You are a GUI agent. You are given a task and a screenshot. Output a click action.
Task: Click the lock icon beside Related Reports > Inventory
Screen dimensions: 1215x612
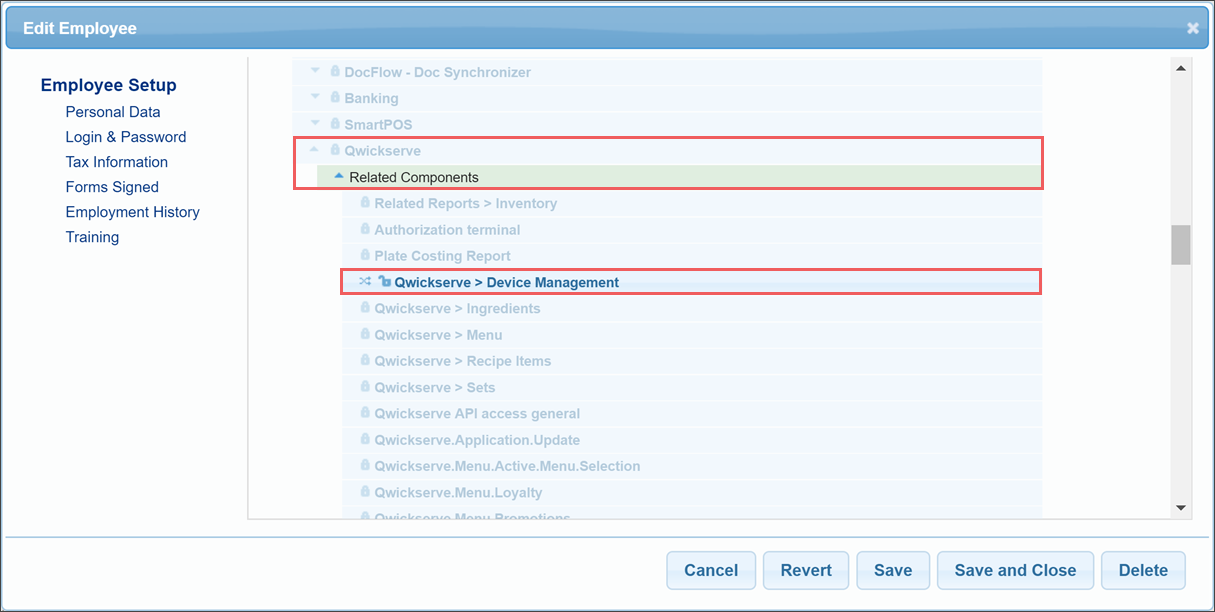365,203
